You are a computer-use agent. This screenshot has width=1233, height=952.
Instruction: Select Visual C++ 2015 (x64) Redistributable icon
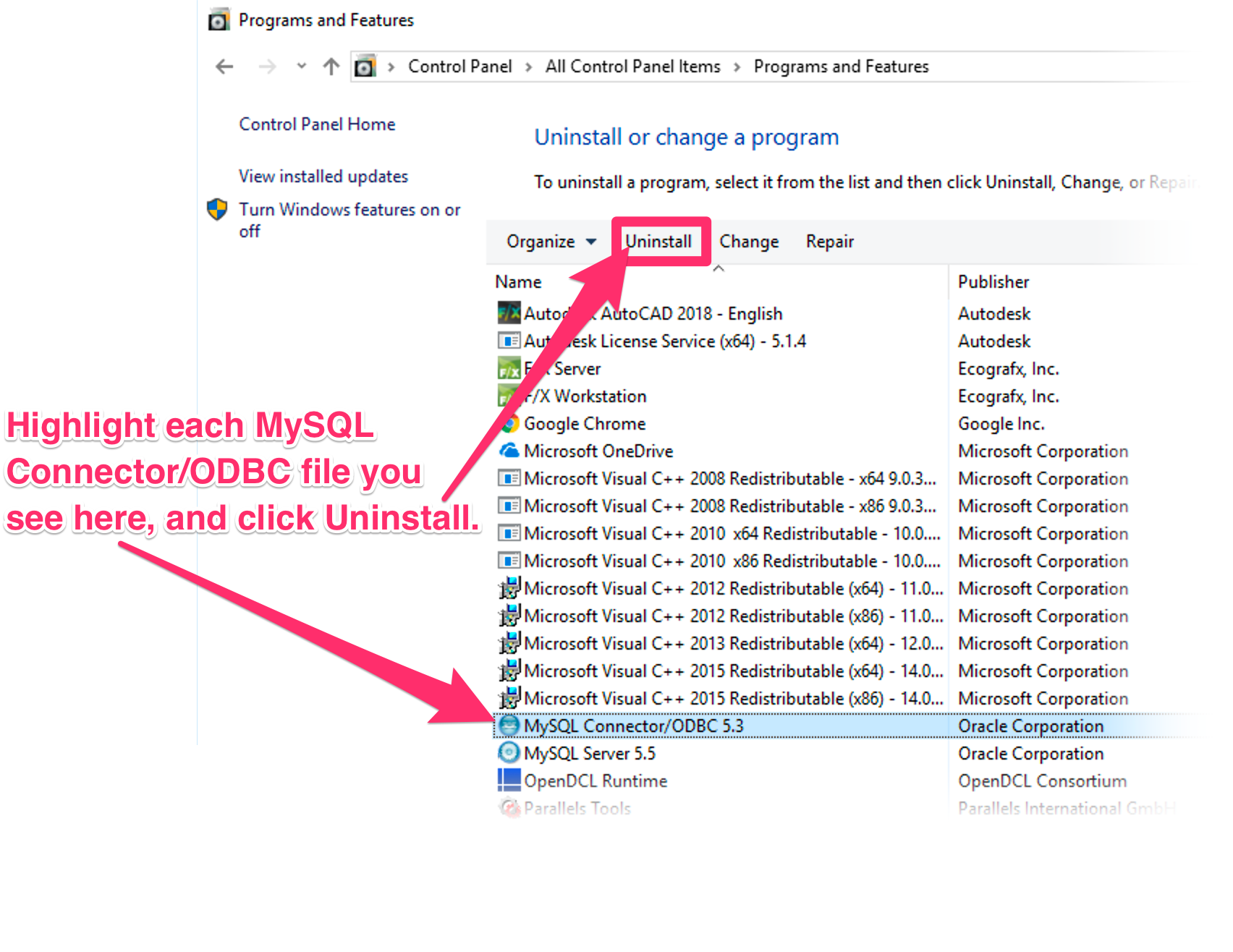click(509, 671)
